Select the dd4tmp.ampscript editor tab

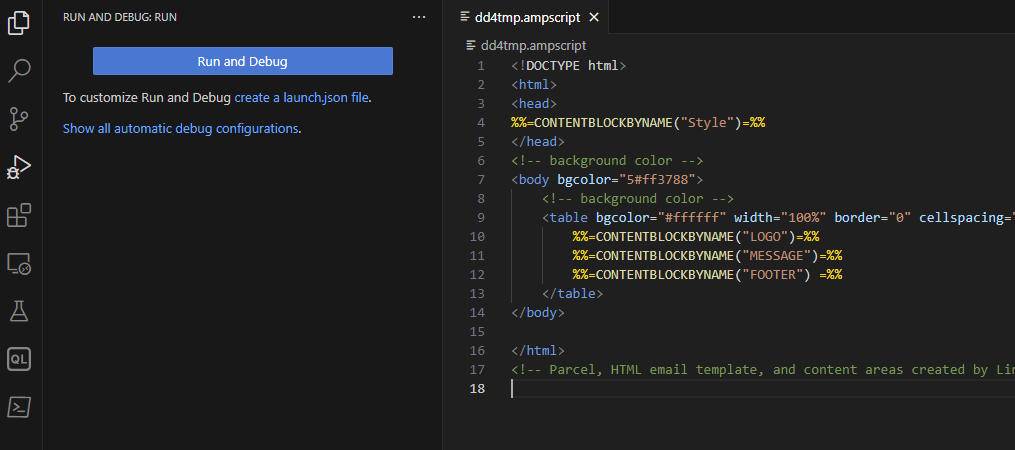[525, 17]
